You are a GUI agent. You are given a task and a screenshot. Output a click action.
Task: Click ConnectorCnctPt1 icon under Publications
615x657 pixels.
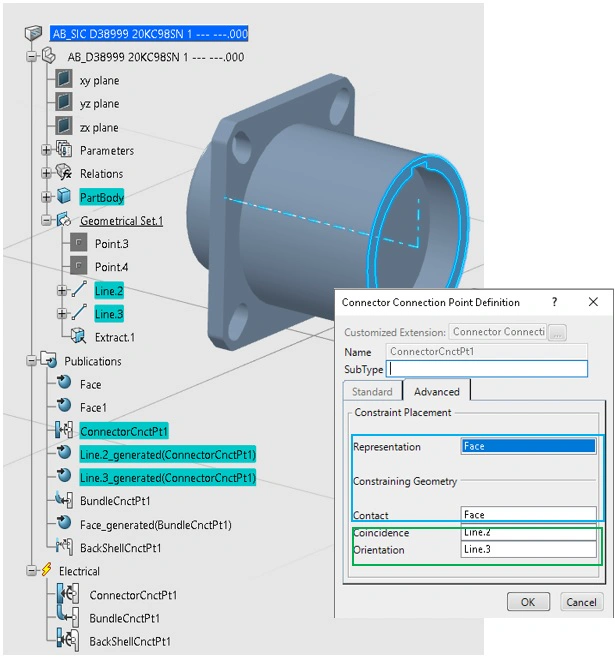point(64,430)
